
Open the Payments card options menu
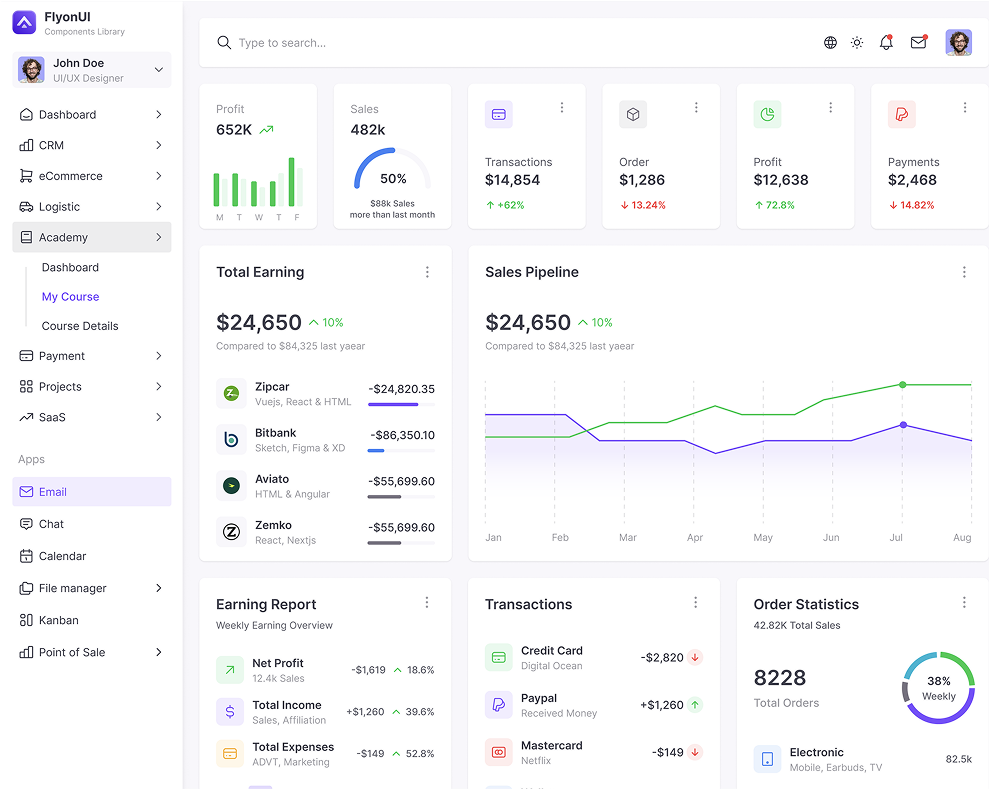tap(964, 108)
